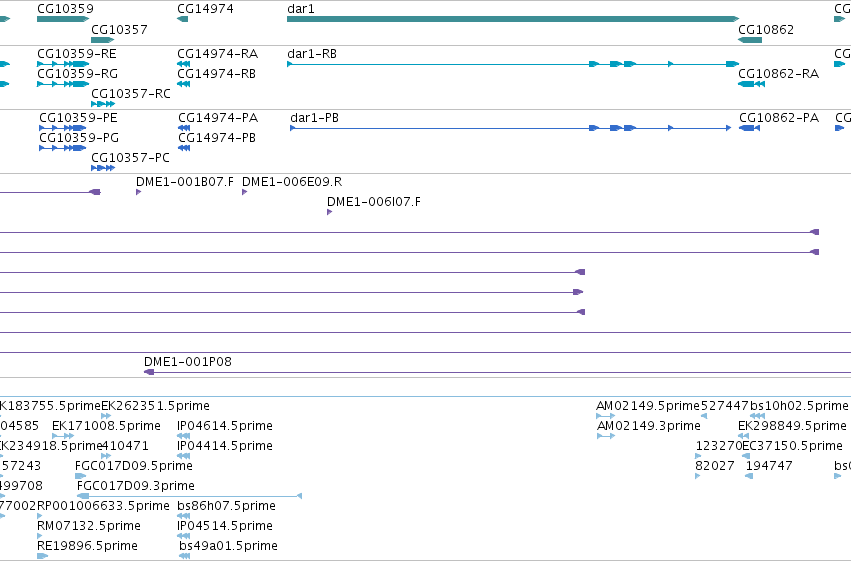The height and width of the screenshot is (561, 851).
Task: Select the CG10357-PC protein glyph
Action: click(103, 168)
